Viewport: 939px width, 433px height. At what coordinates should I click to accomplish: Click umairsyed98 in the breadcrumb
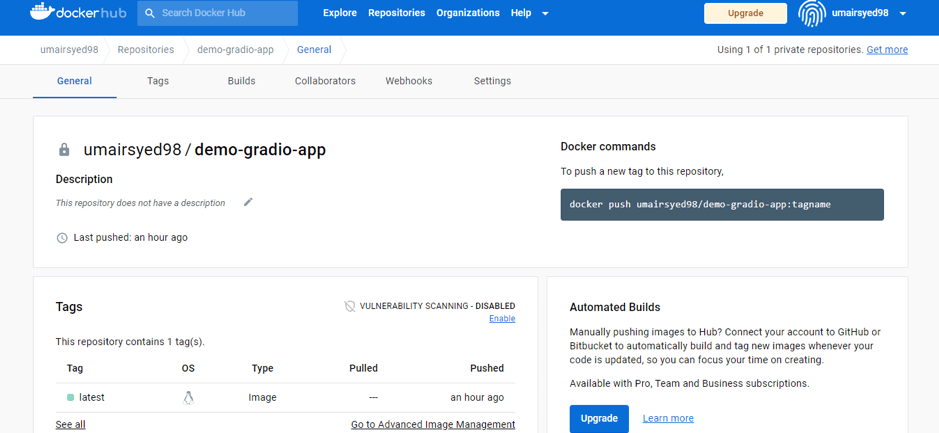[69, 50]
